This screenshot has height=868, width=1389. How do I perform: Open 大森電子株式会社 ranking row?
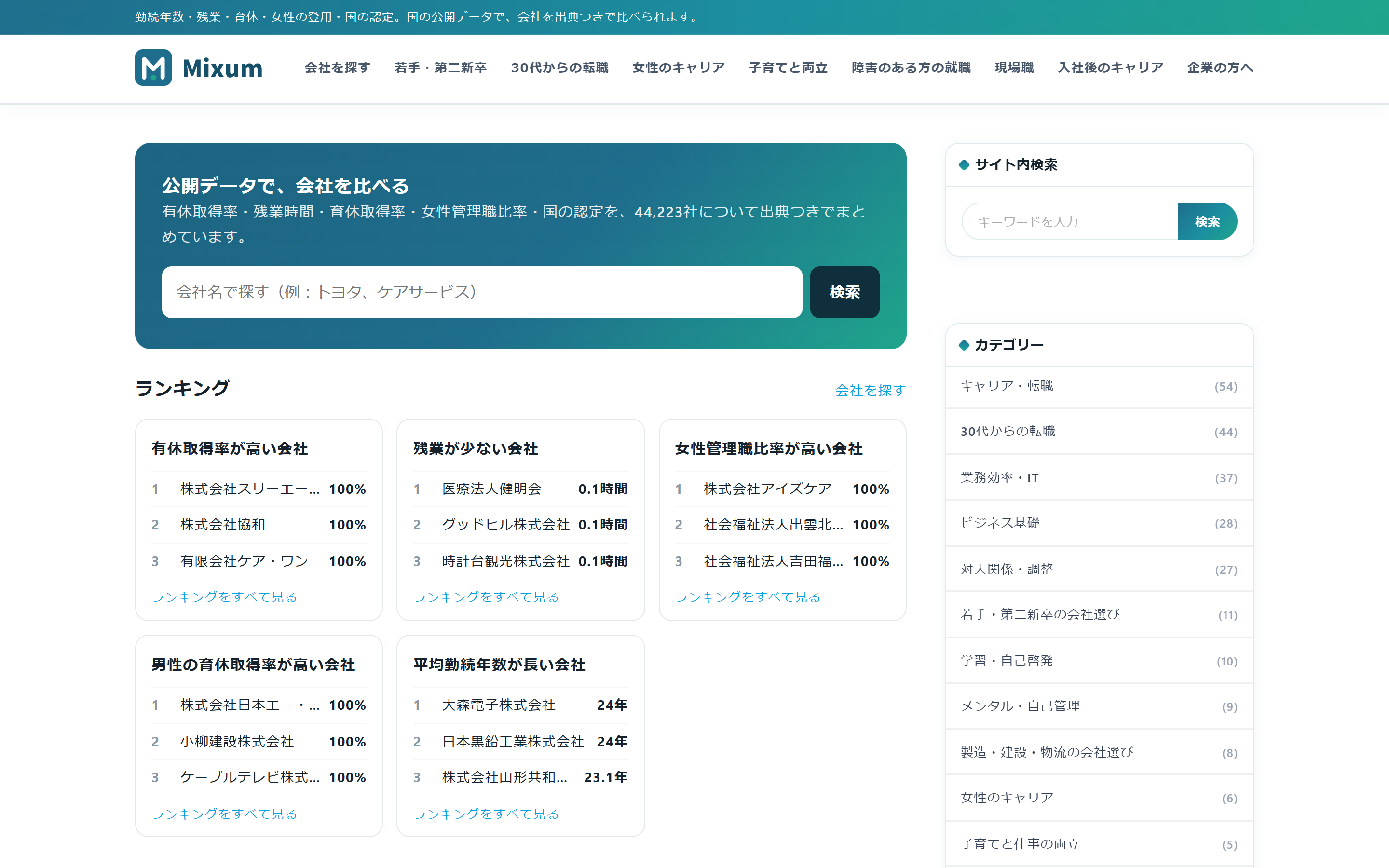coord(520,705)
